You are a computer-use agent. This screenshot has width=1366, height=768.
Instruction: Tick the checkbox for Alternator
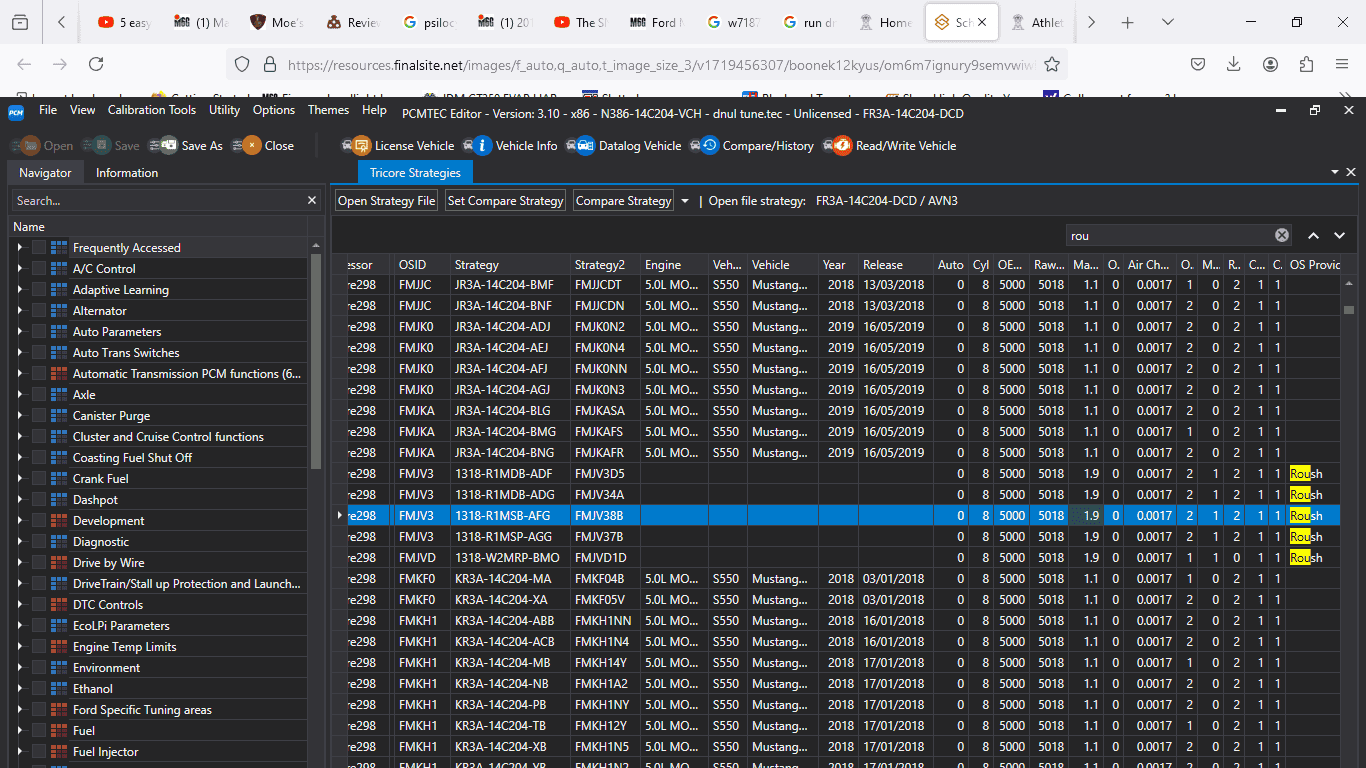39,311
